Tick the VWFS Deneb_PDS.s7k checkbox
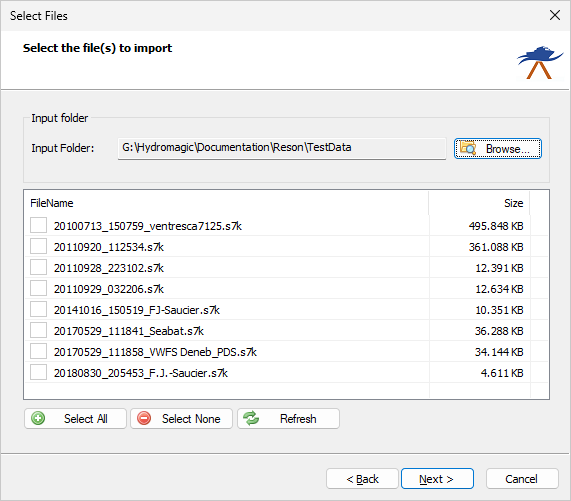 coord(38,351)
